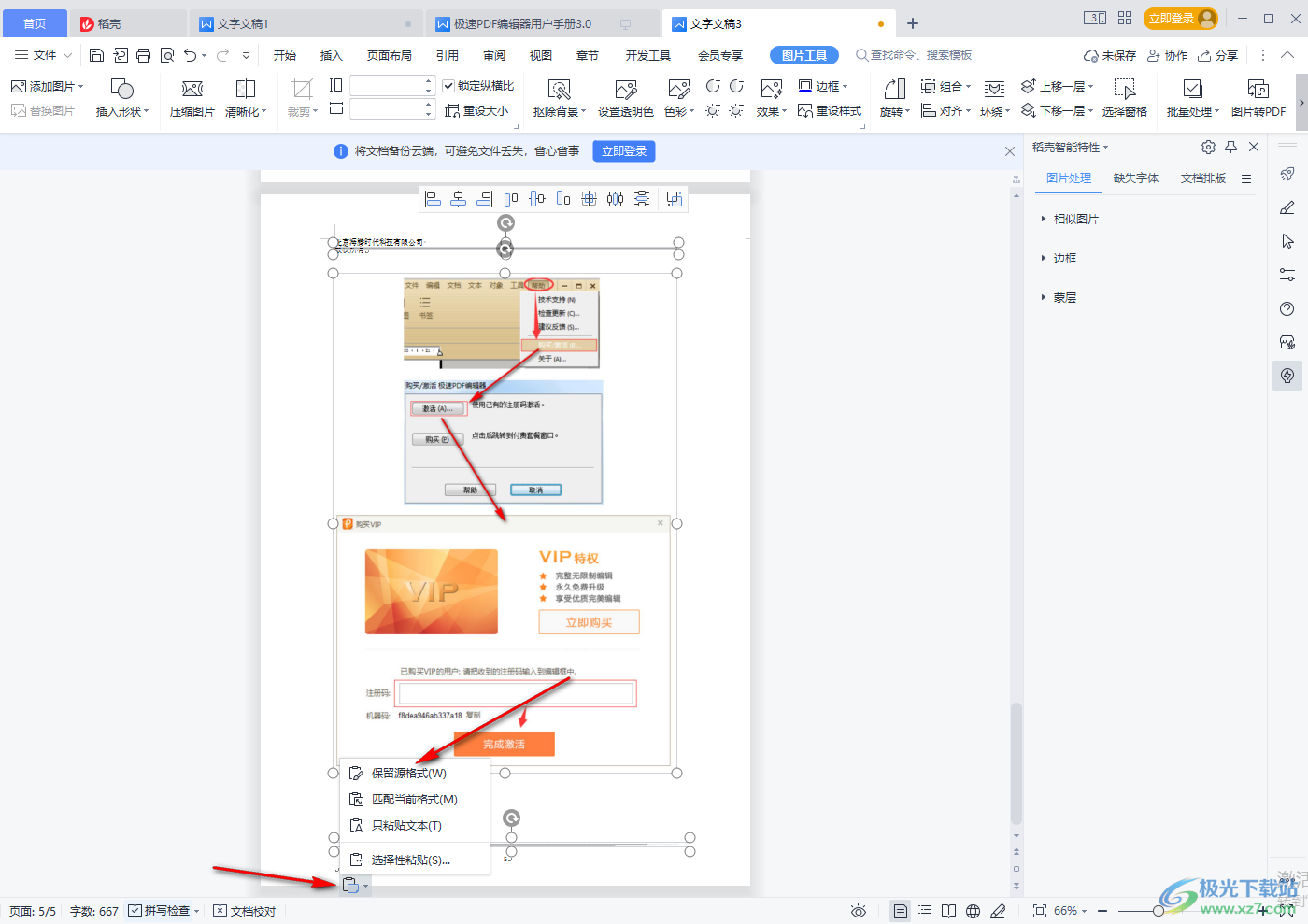
Task: Switch to outline view icon
Action: 925,911
